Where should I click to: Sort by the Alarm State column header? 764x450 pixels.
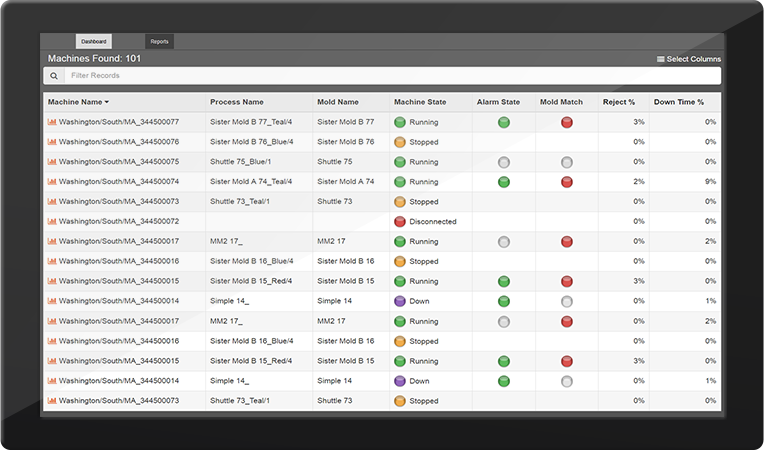[x=498, y=102]
